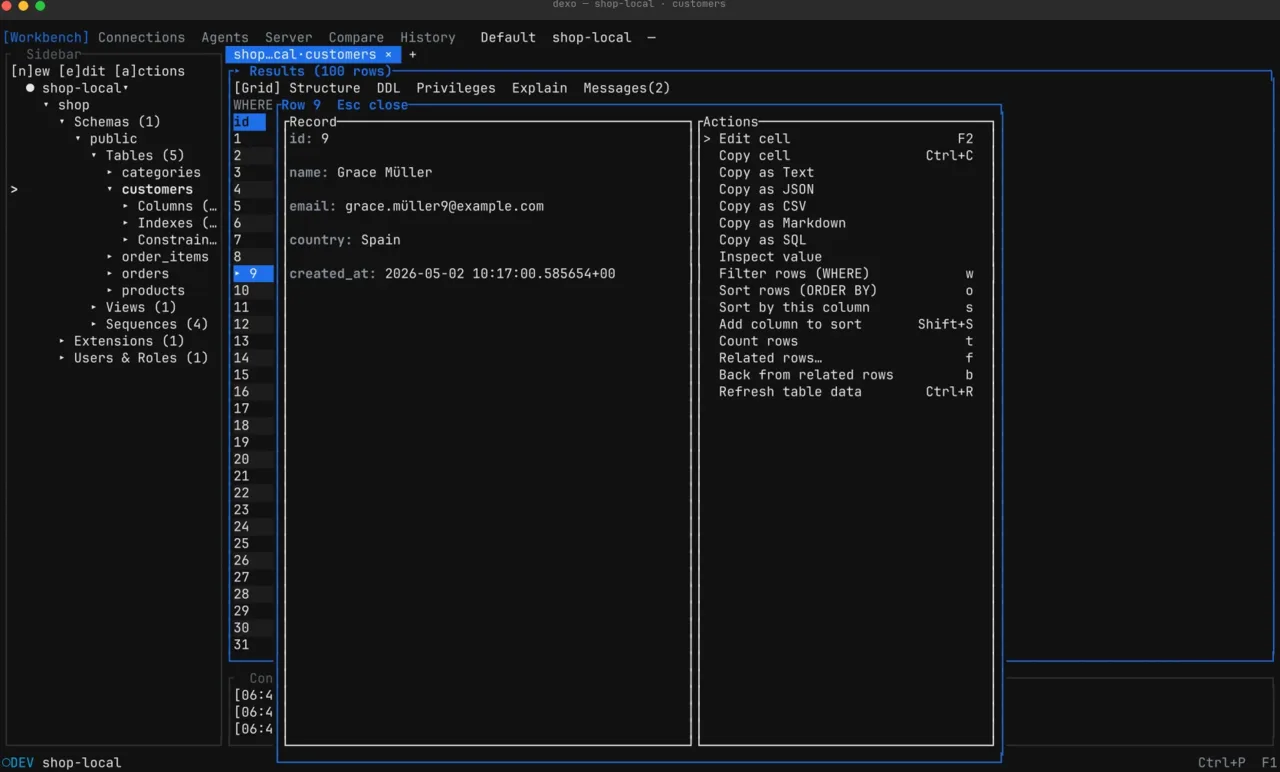
Task: Expand the Views (1) node
Action: (94, 307)
